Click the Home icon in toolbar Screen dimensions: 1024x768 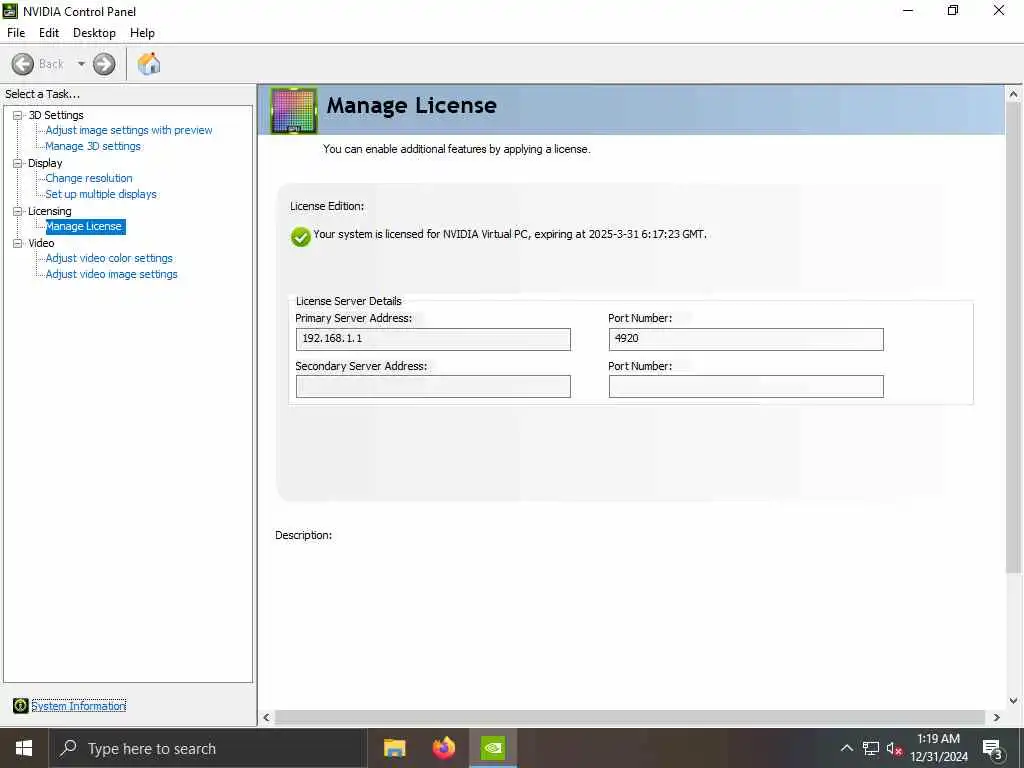[149, 64]
